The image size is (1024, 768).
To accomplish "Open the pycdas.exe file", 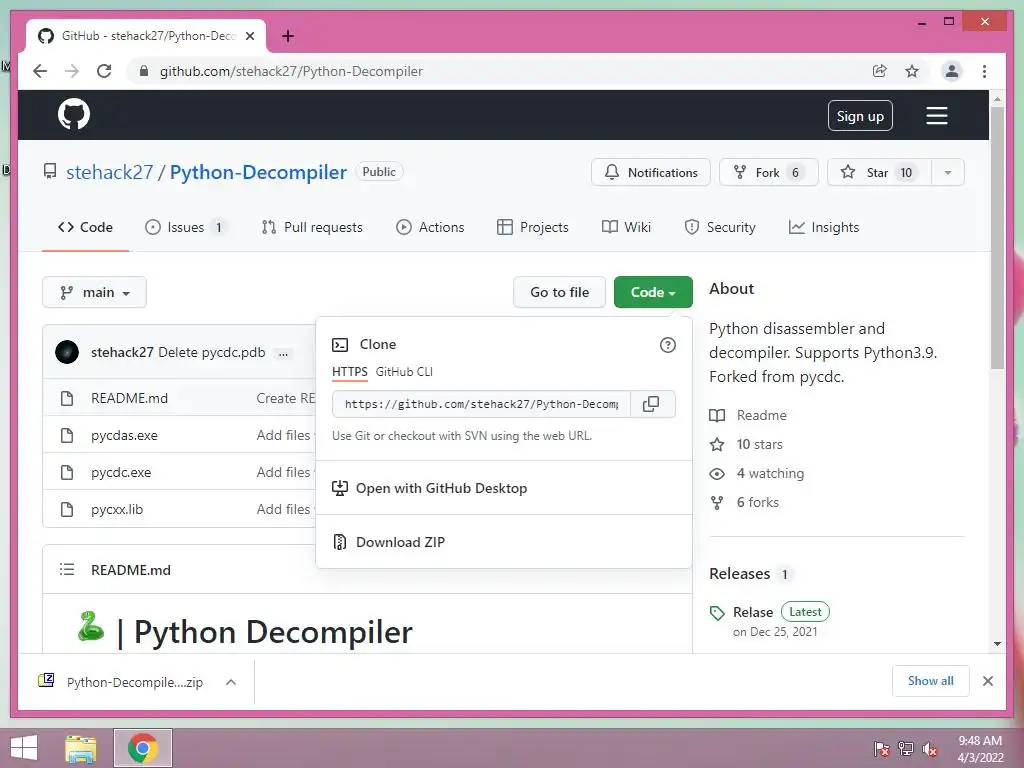I will 124,435.
